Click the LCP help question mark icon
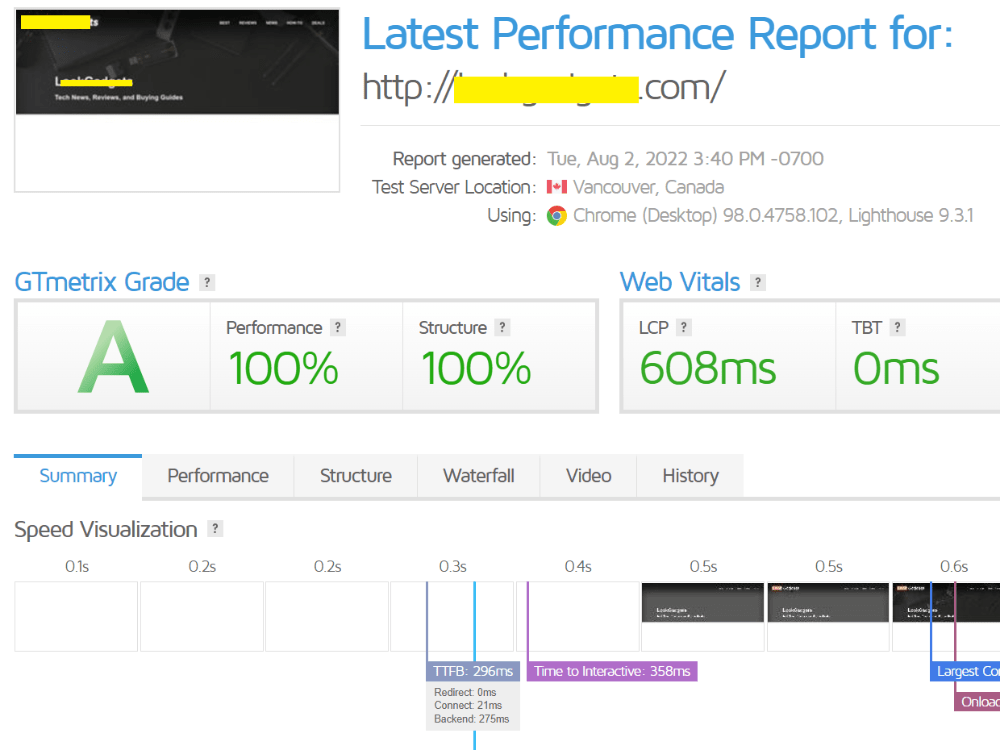Image resolution: width=1000 pixels, height=750 pixels. pos(684,328)
